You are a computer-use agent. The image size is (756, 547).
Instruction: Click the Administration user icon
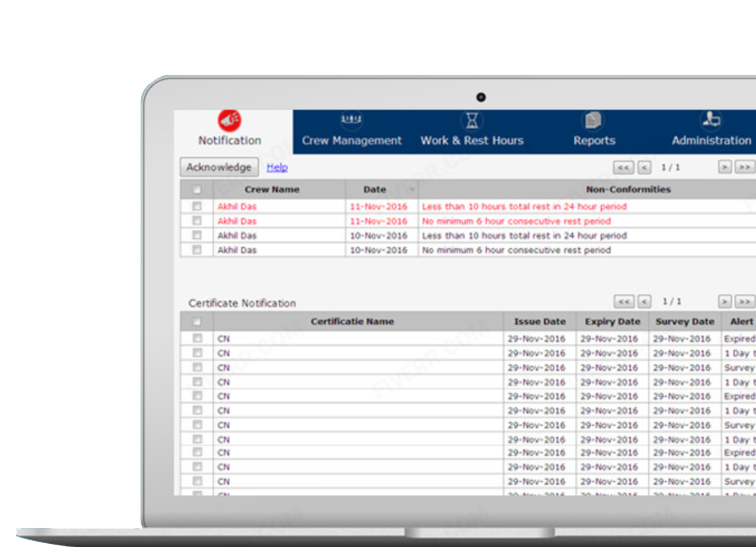point(711,120)
